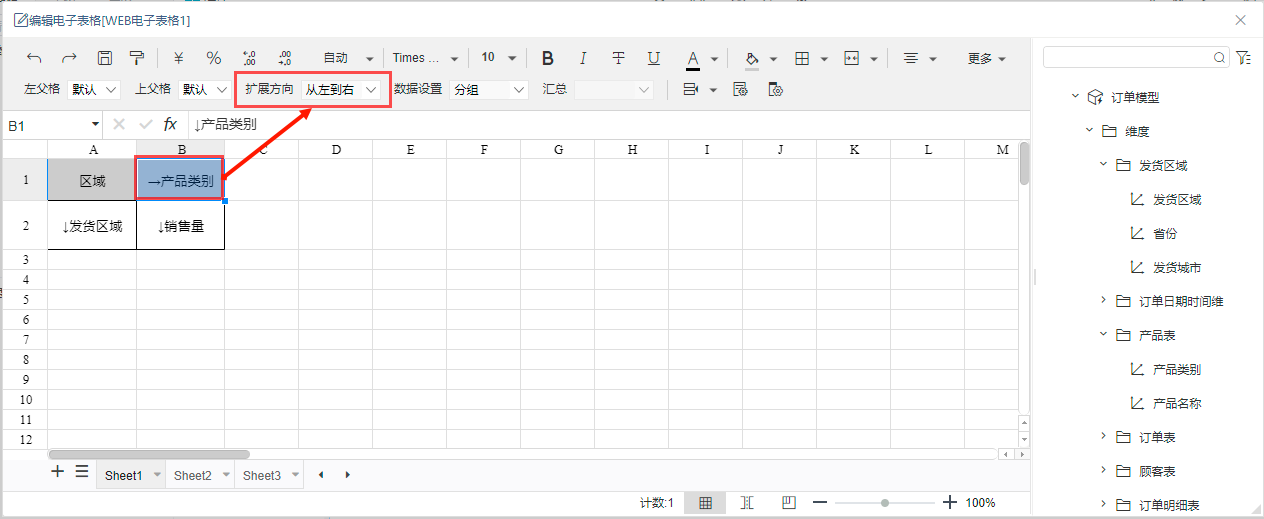Select column header D
The image size is (1264, 519).
(x=336, y=150)
